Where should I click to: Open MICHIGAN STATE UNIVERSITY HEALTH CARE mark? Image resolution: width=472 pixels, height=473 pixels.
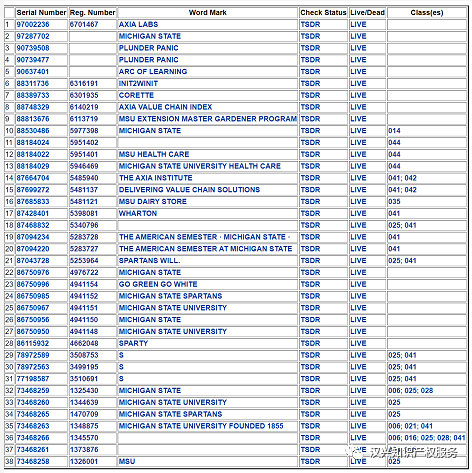[x=200, y=166]
